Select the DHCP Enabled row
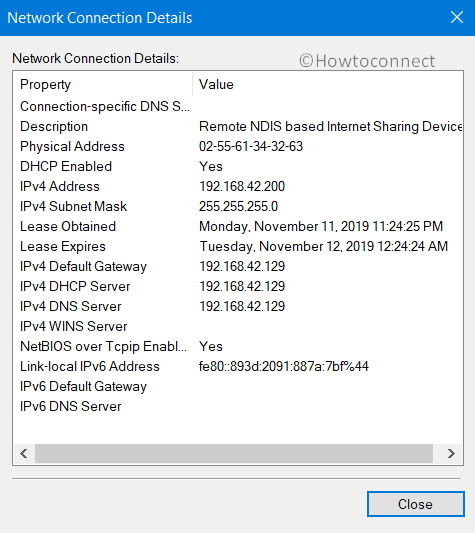Viewport: 475px width, 533px height. [x=238, y=167]
